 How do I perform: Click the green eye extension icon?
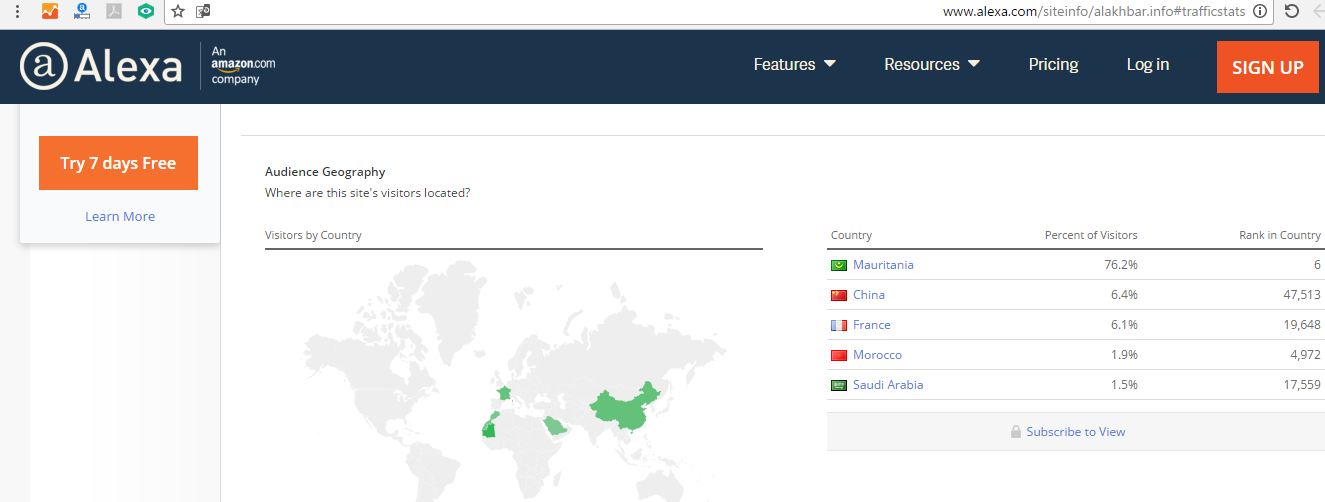coord(146,12)
